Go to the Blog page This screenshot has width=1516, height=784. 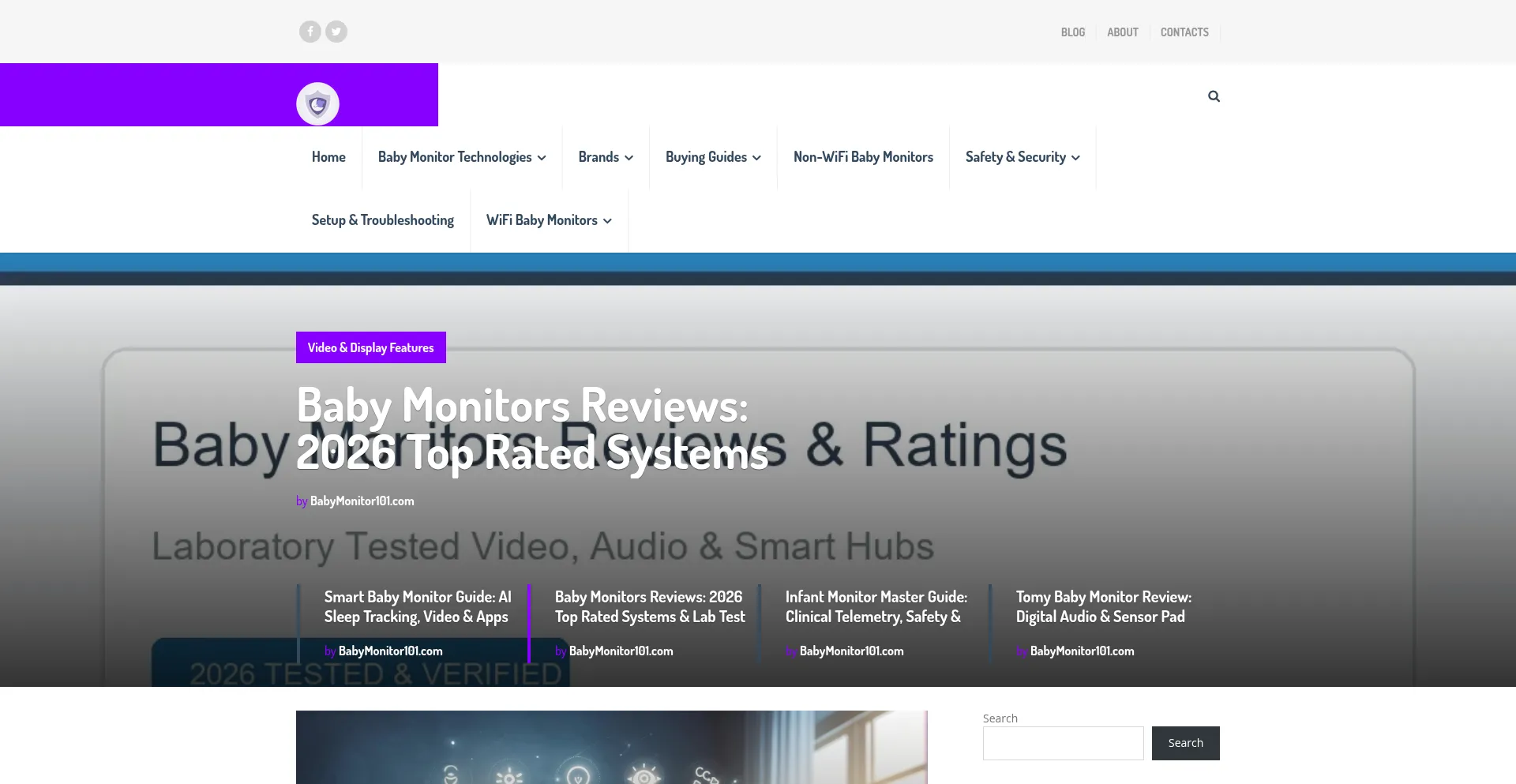pyautogui.click(x=1073, y=32)
